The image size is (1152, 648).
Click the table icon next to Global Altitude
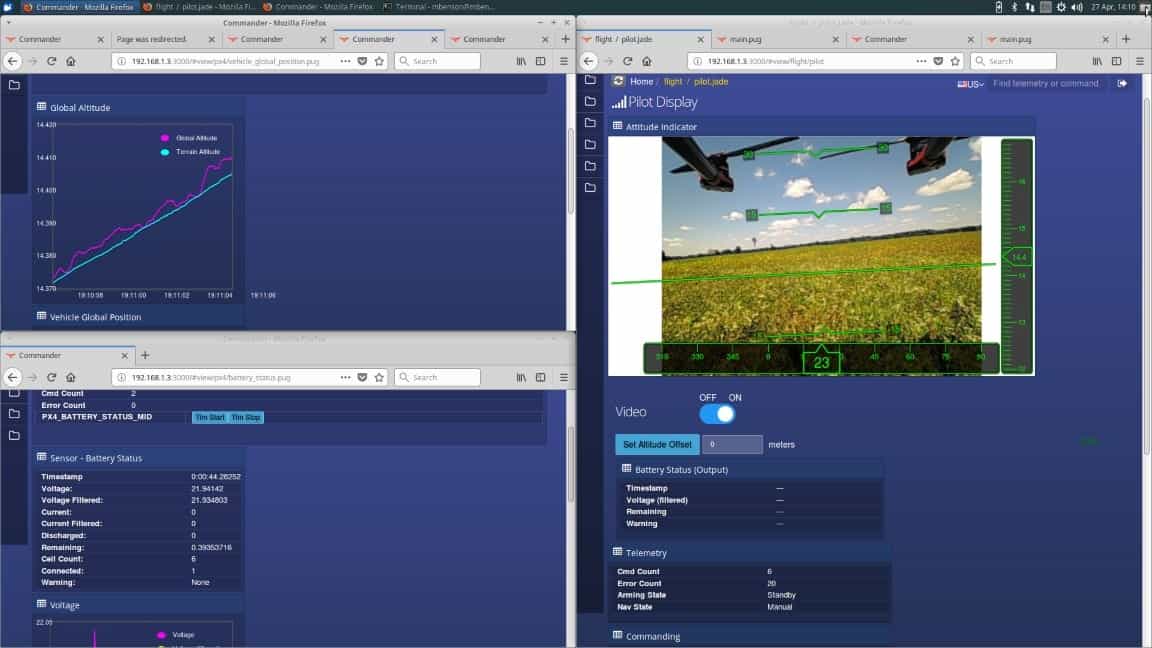[42, 107]
